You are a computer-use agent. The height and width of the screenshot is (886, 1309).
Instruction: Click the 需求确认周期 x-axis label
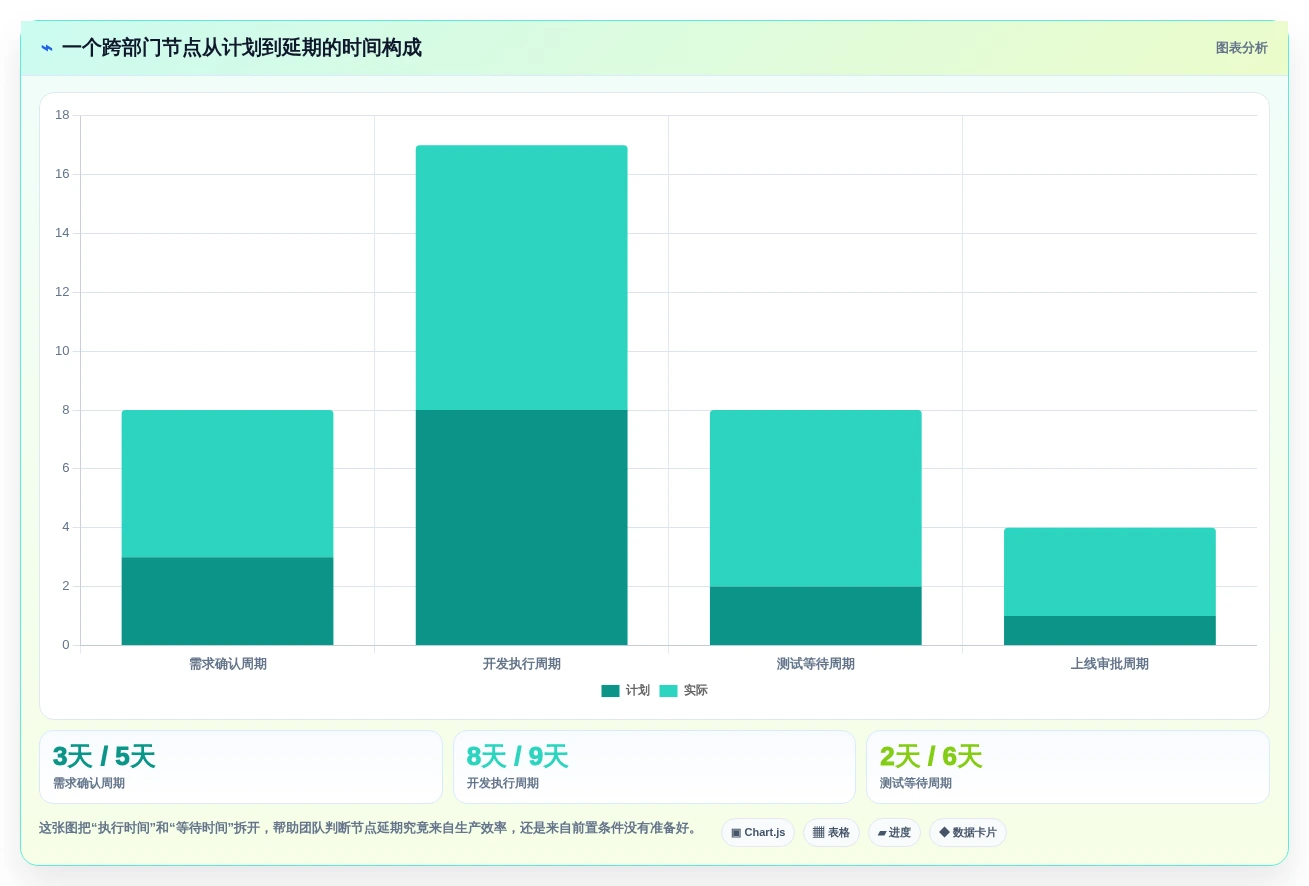pyautogui.click(x=227, y=664)
